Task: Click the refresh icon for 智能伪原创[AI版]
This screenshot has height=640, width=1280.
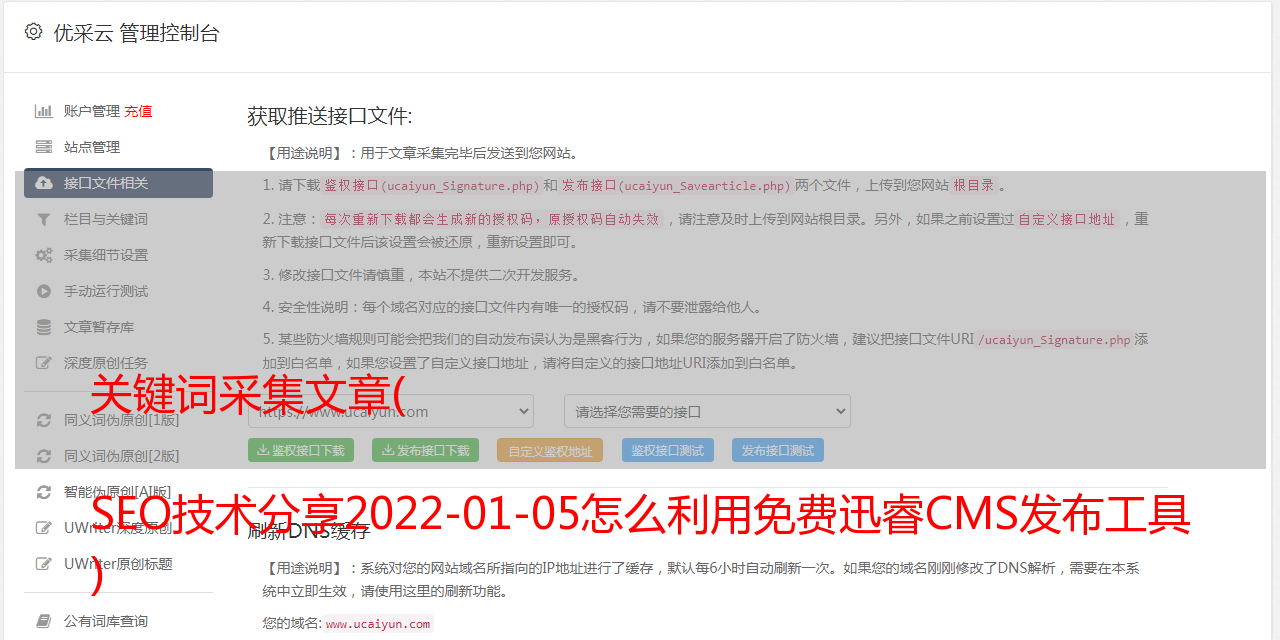Action: click(x=44, y=492)
